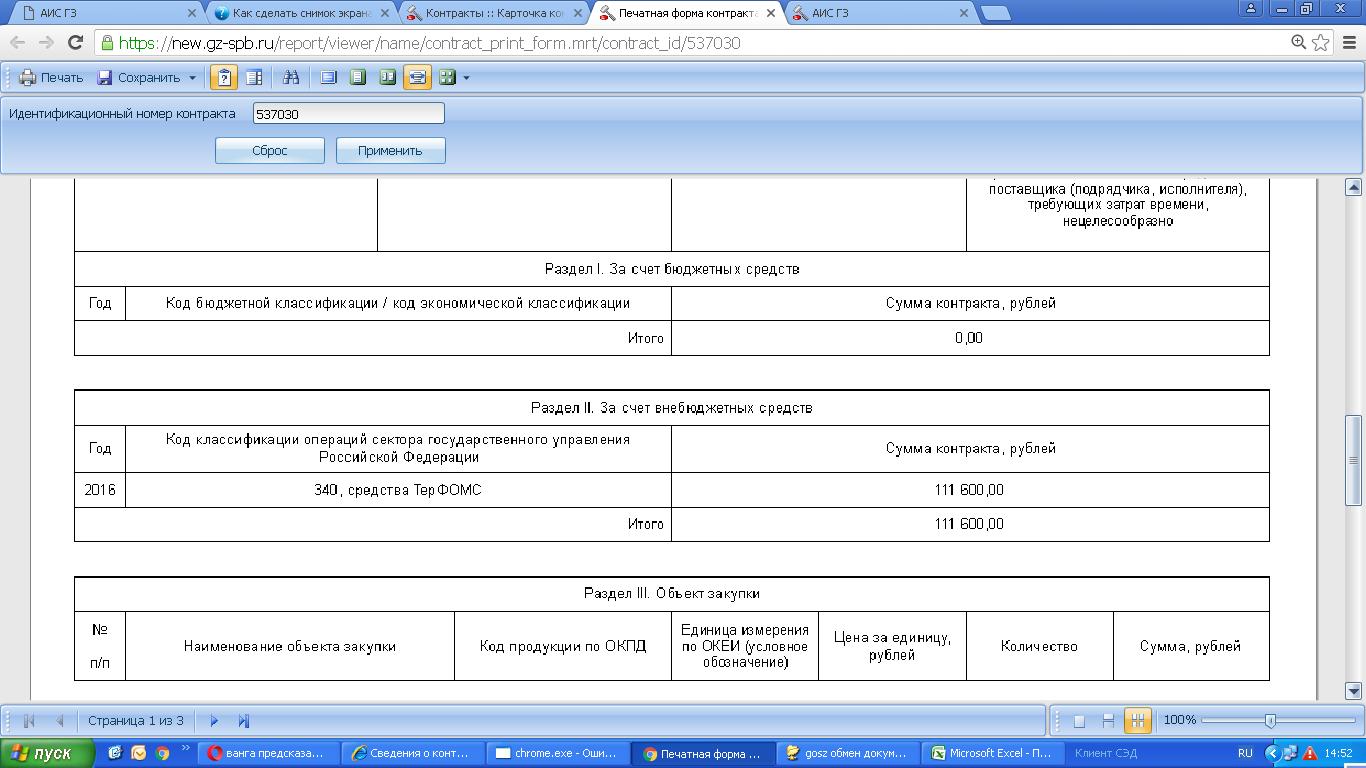The image size is (1366, 768).
Task: Close the Как сделать снимок экрана tab
Action: tap(384, 13)
